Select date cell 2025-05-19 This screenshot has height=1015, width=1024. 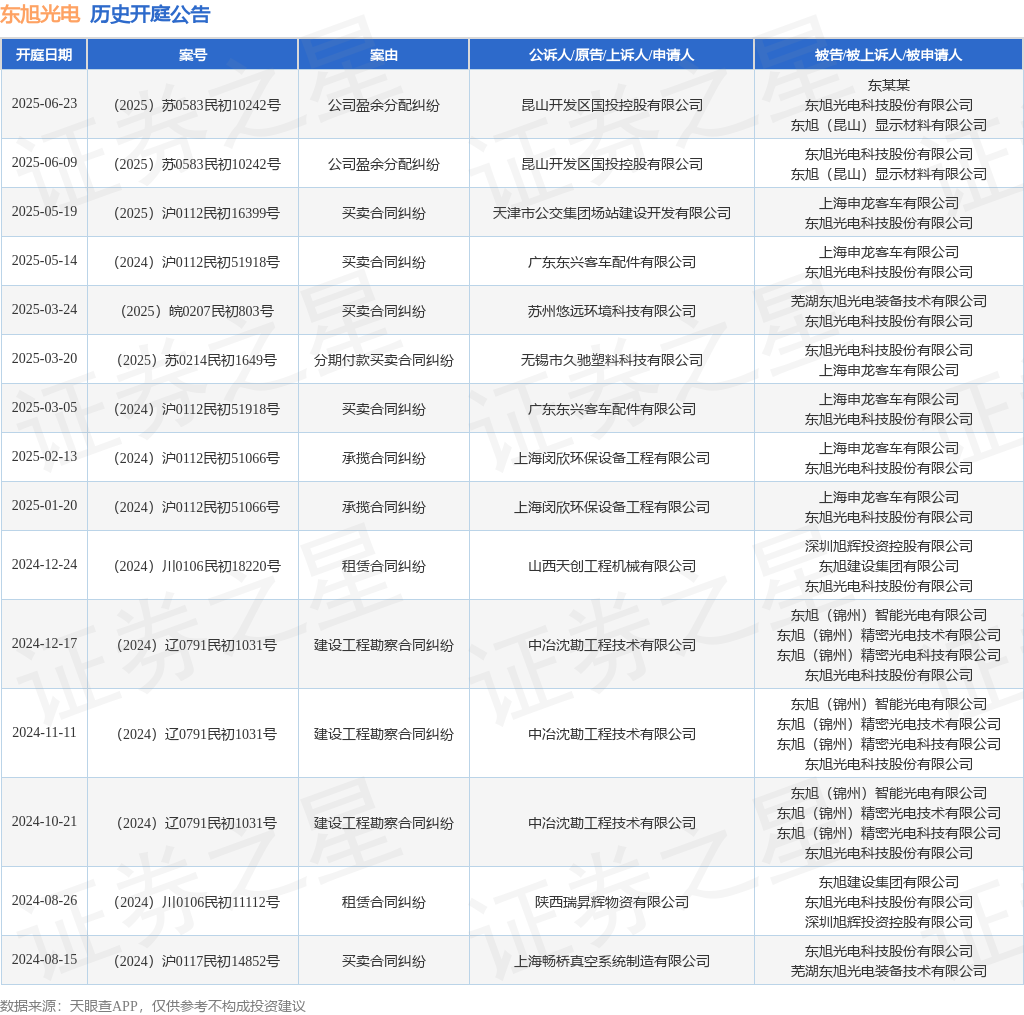44,212
